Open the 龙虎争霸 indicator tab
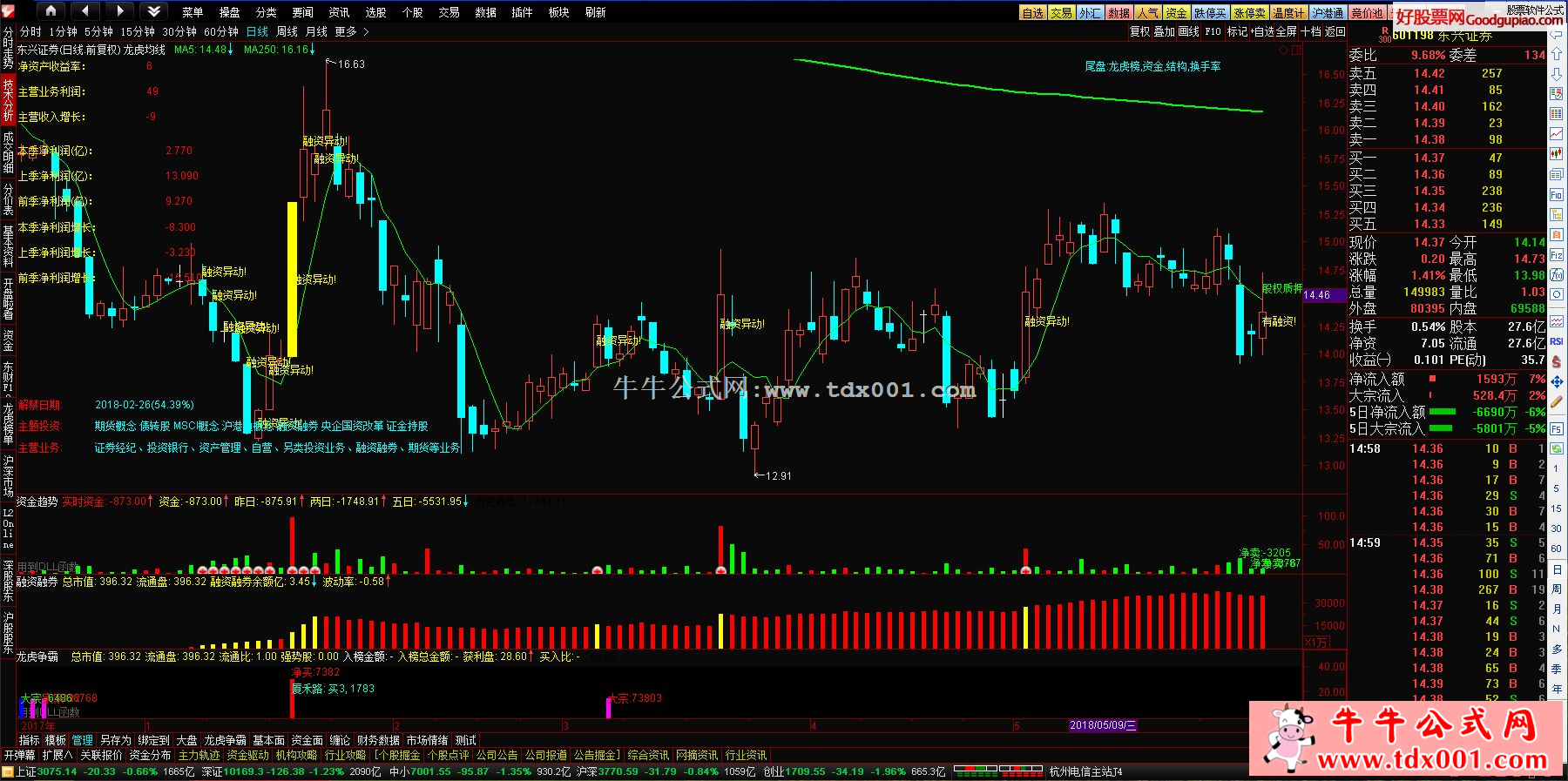1568x781 pixels. click(225, 740)
